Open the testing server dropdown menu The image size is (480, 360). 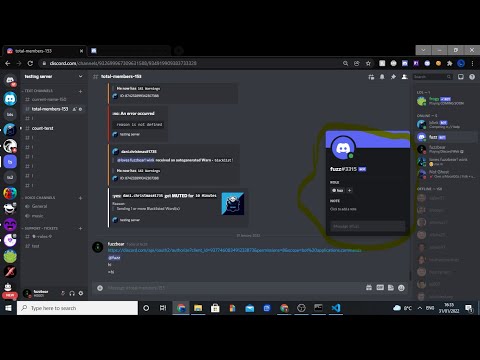click(80, 76)
